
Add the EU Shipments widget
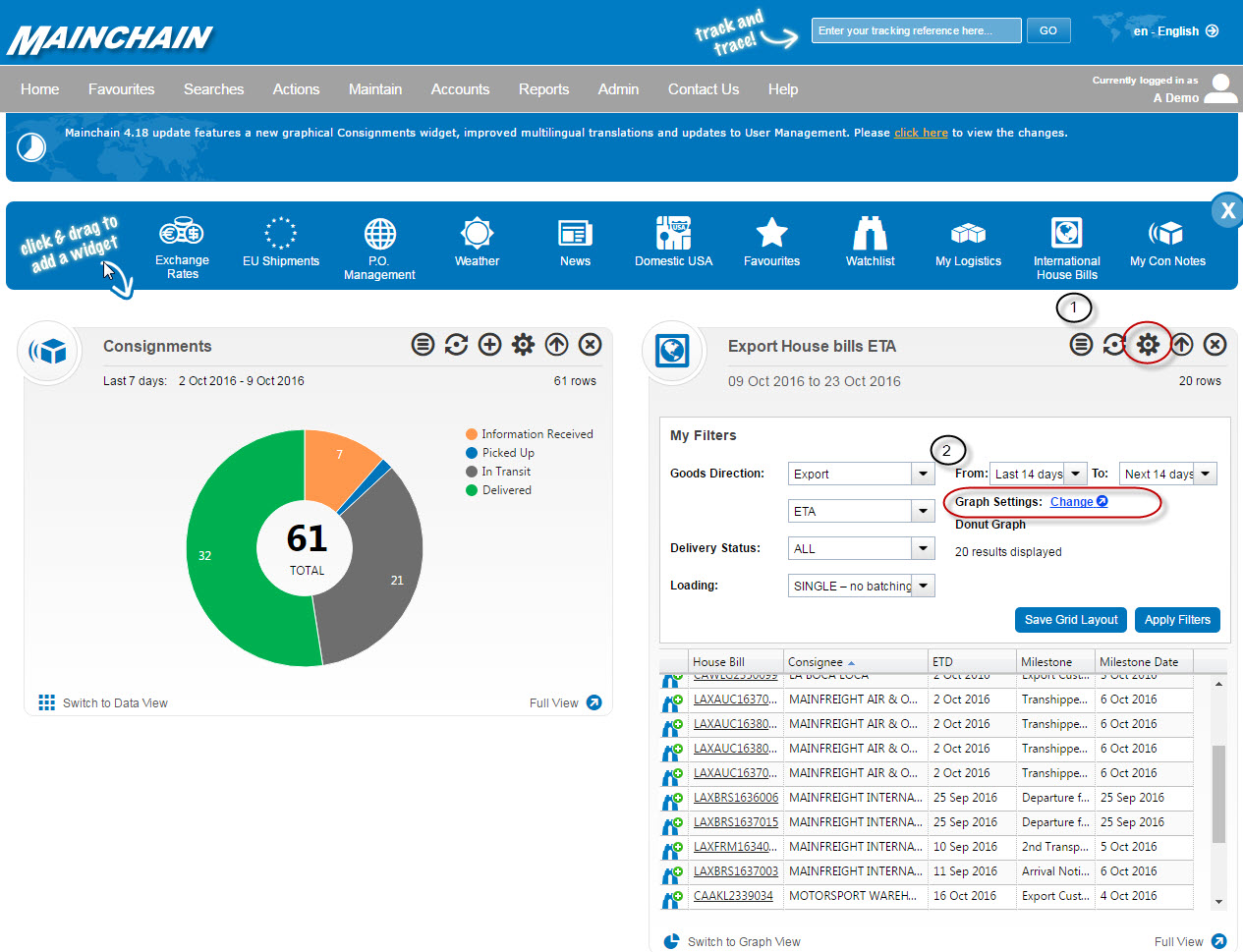(281, 242)
